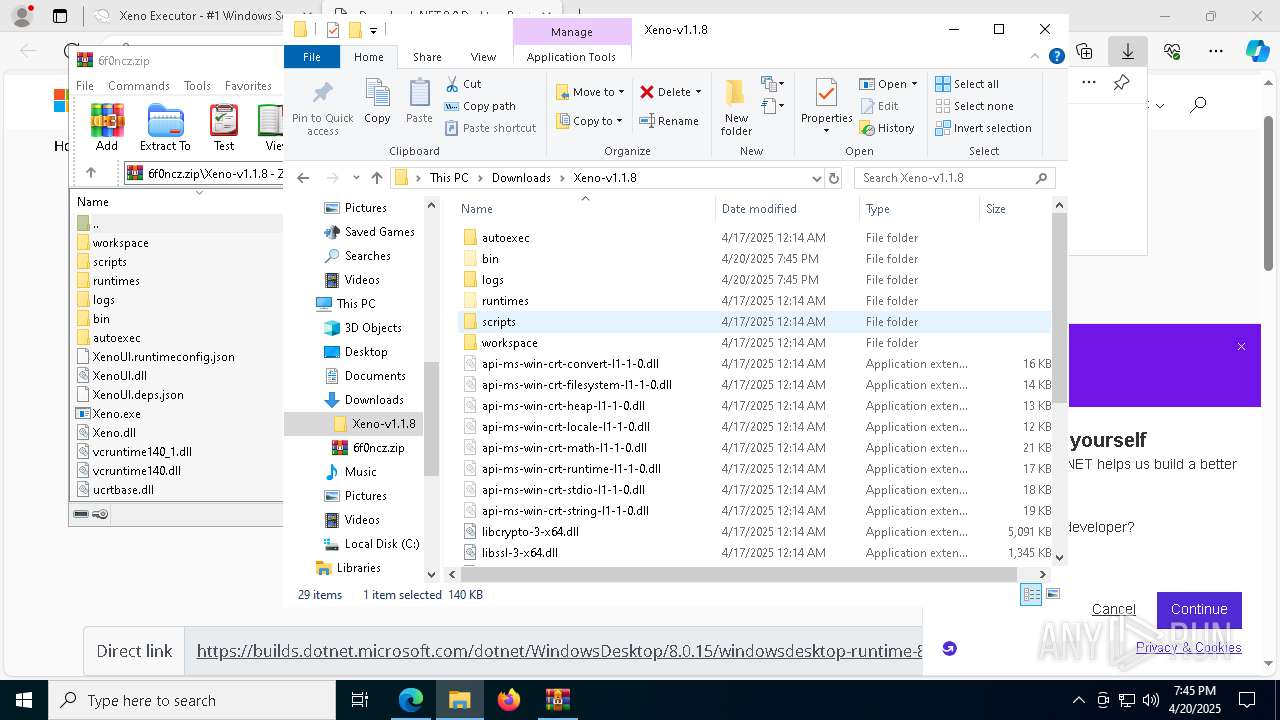Switch to Large icons view in status bar
1280x720 pixels.
pyautogui.click(x=1052, y=594)
